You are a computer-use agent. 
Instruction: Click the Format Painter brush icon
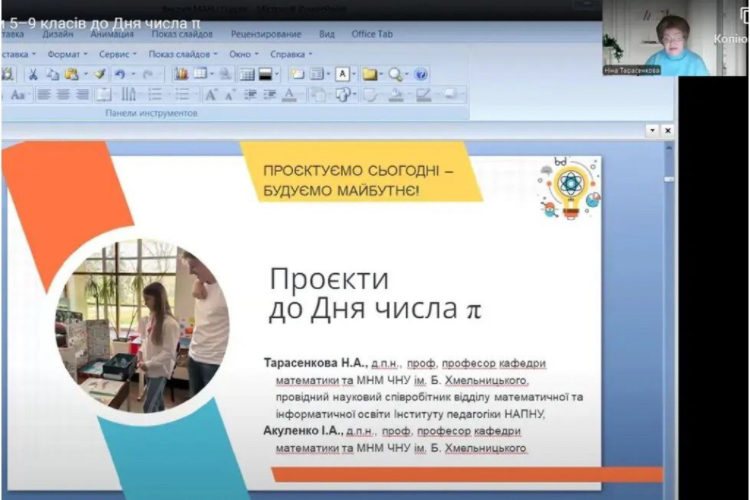100,74
